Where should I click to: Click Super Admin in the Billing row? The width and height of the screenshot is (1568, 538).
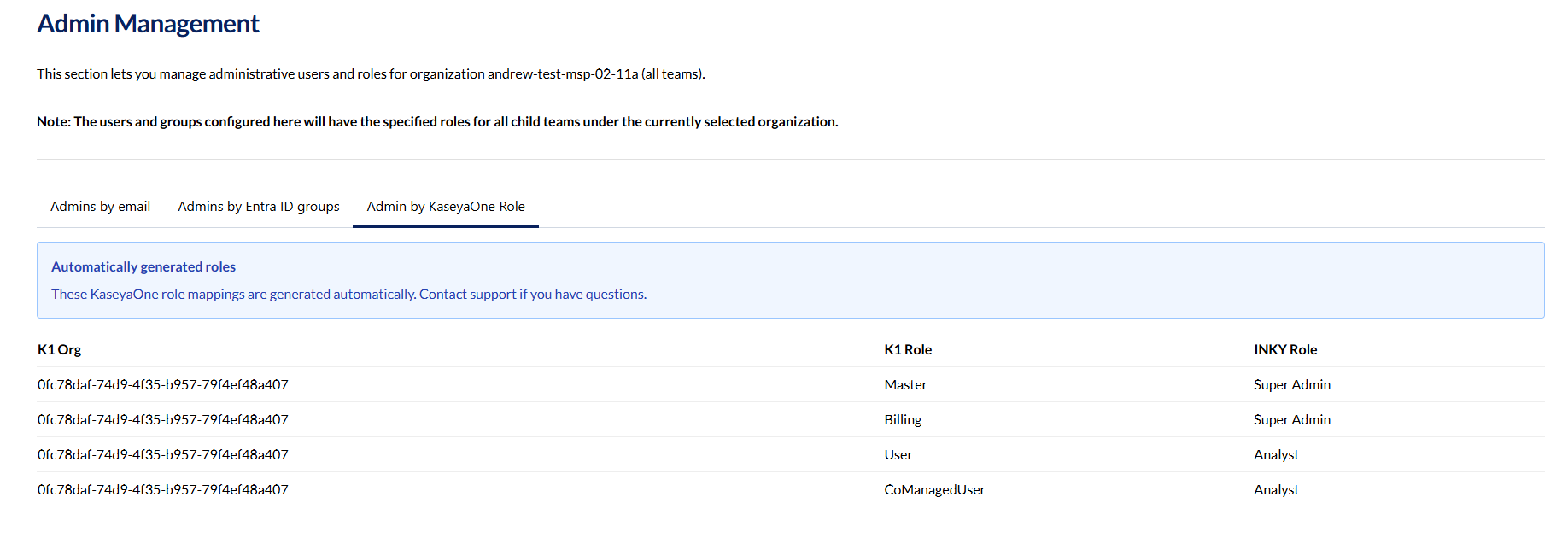tap(1292, 420)
